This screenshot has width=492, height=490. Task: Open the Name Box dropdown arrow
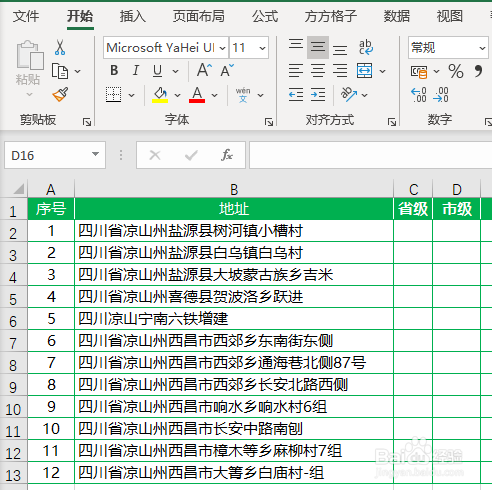(x=95, y=154)
